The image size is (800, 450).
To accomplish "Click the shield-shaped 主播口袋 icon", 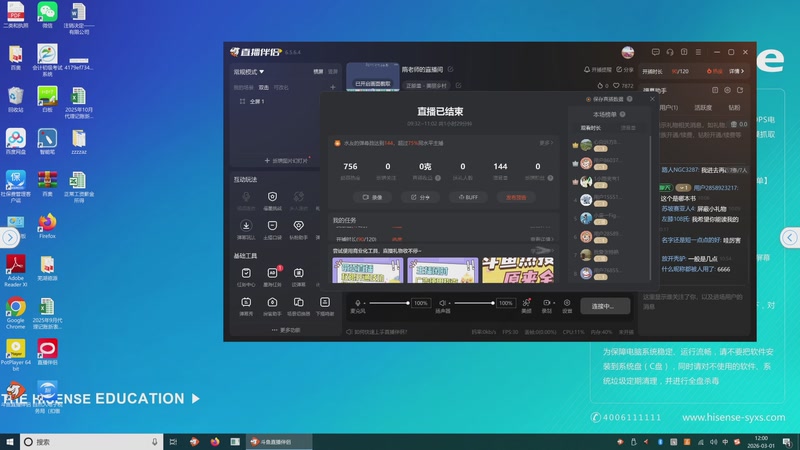I will [x=272, y=226].
